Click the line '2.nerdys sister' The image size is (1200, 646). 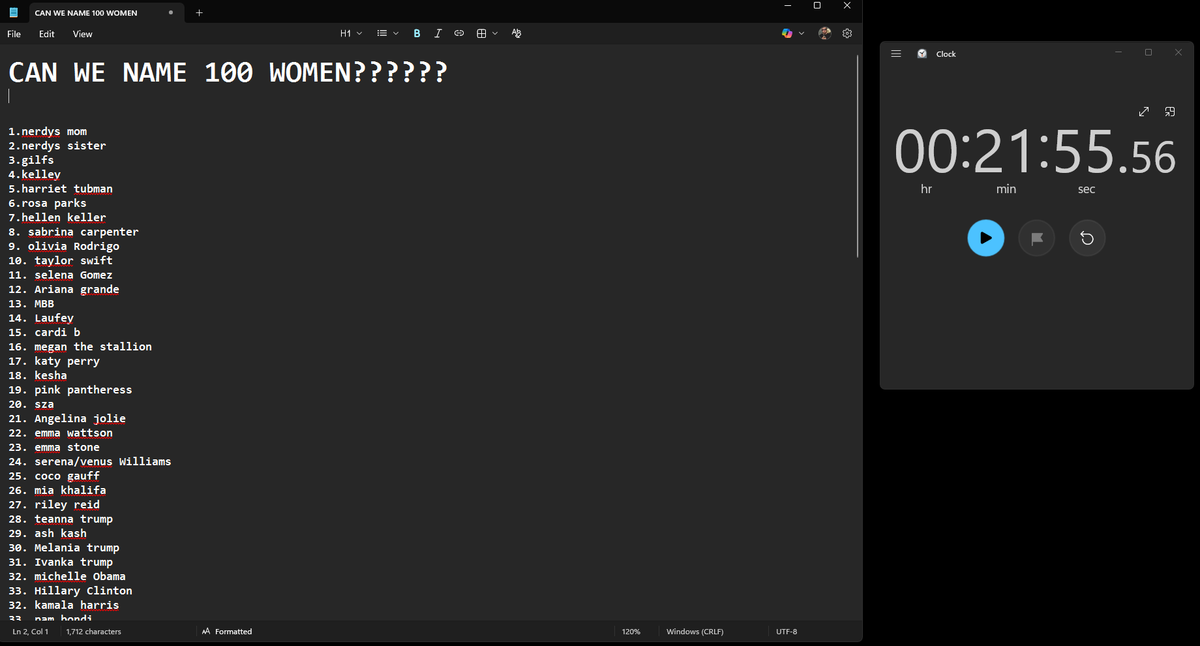57,146
